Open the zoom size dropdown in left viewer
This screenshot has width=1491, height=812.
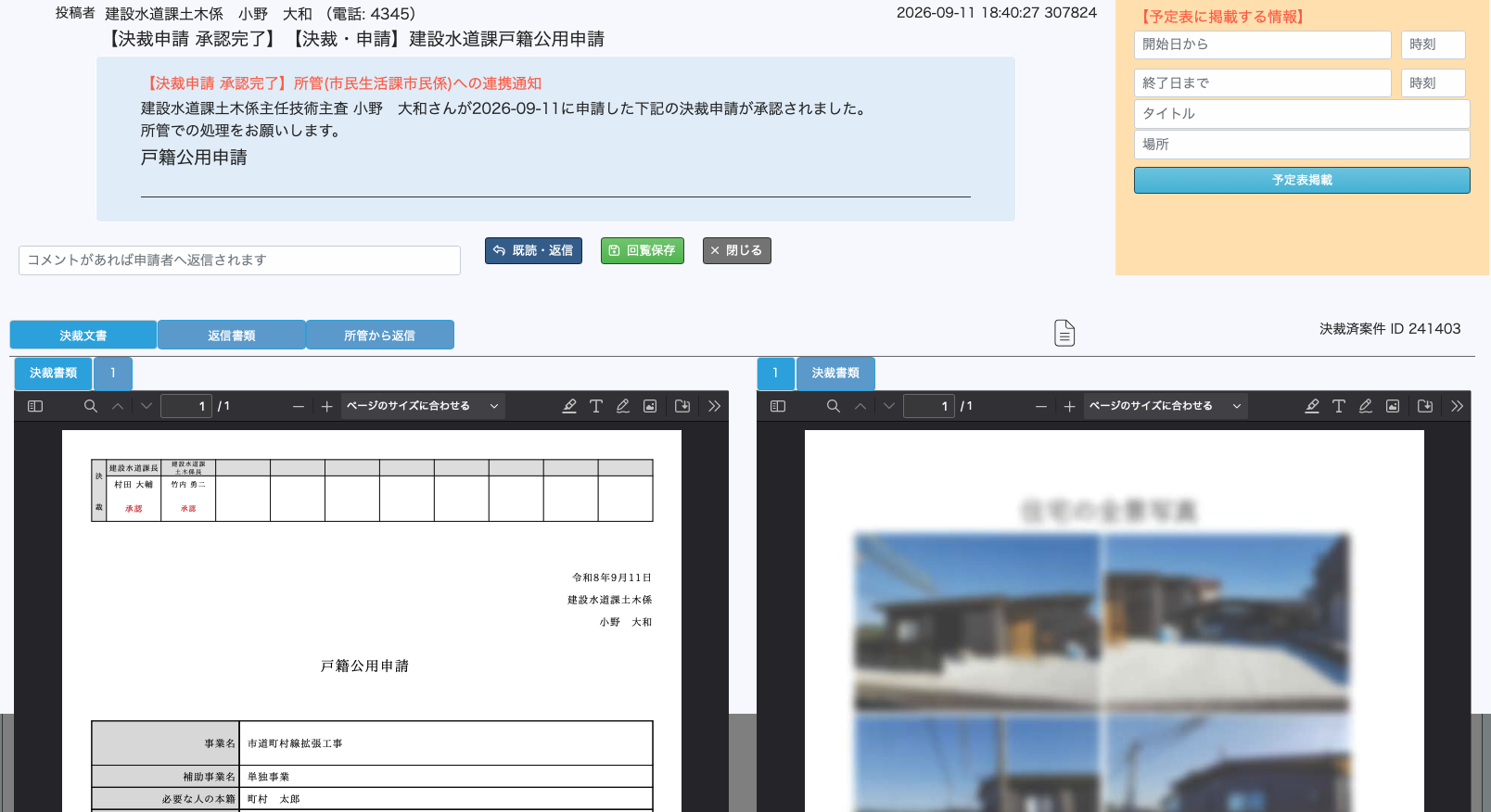423,406
